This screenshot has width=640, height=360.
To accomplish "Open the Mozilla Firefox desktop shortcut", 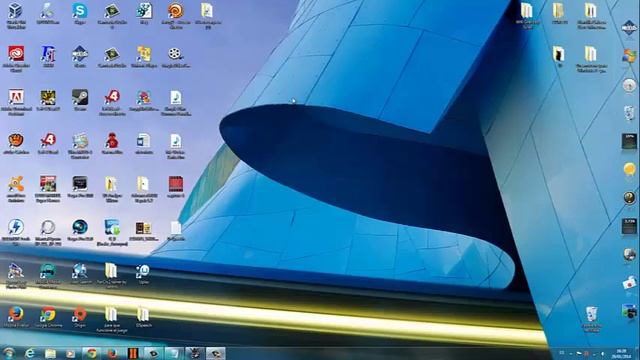I will (x=16, y=317).
